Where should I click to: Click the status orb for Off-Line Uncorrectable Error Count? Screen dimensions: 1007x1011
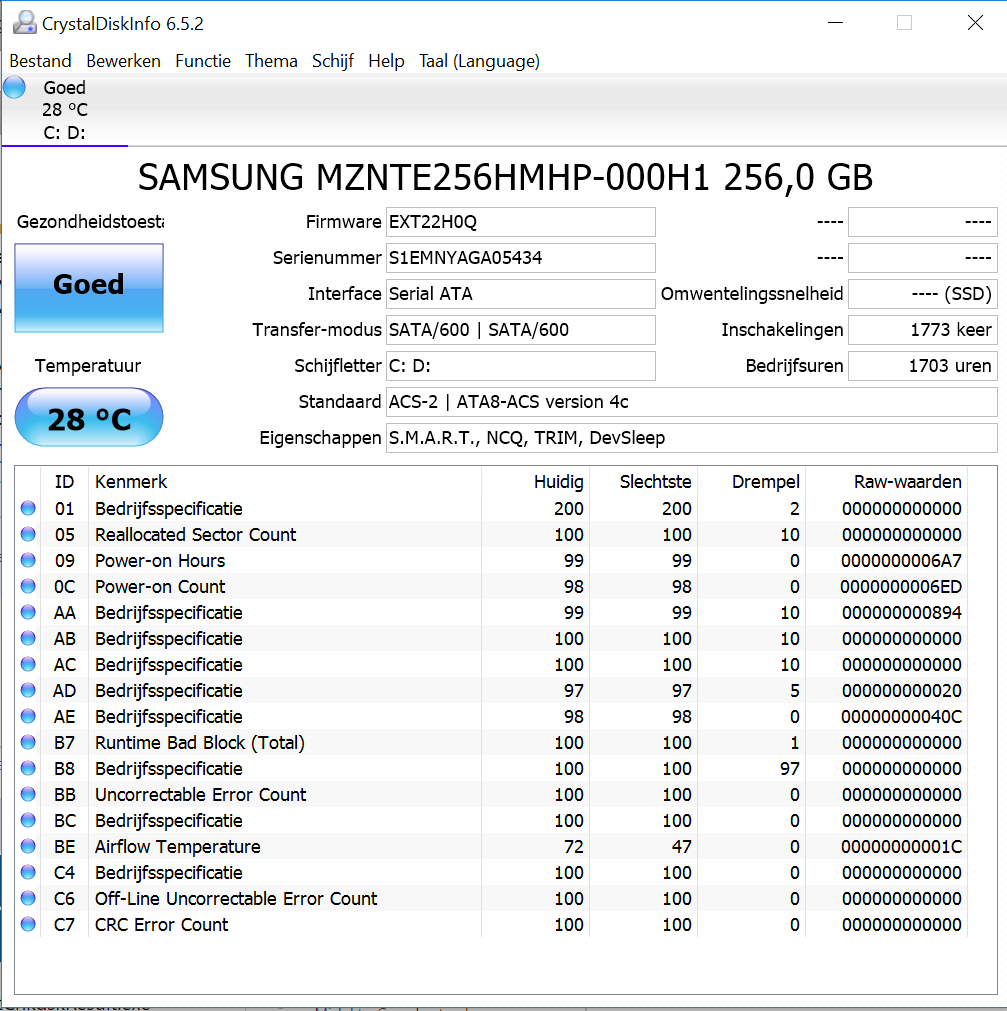[28, 898]
